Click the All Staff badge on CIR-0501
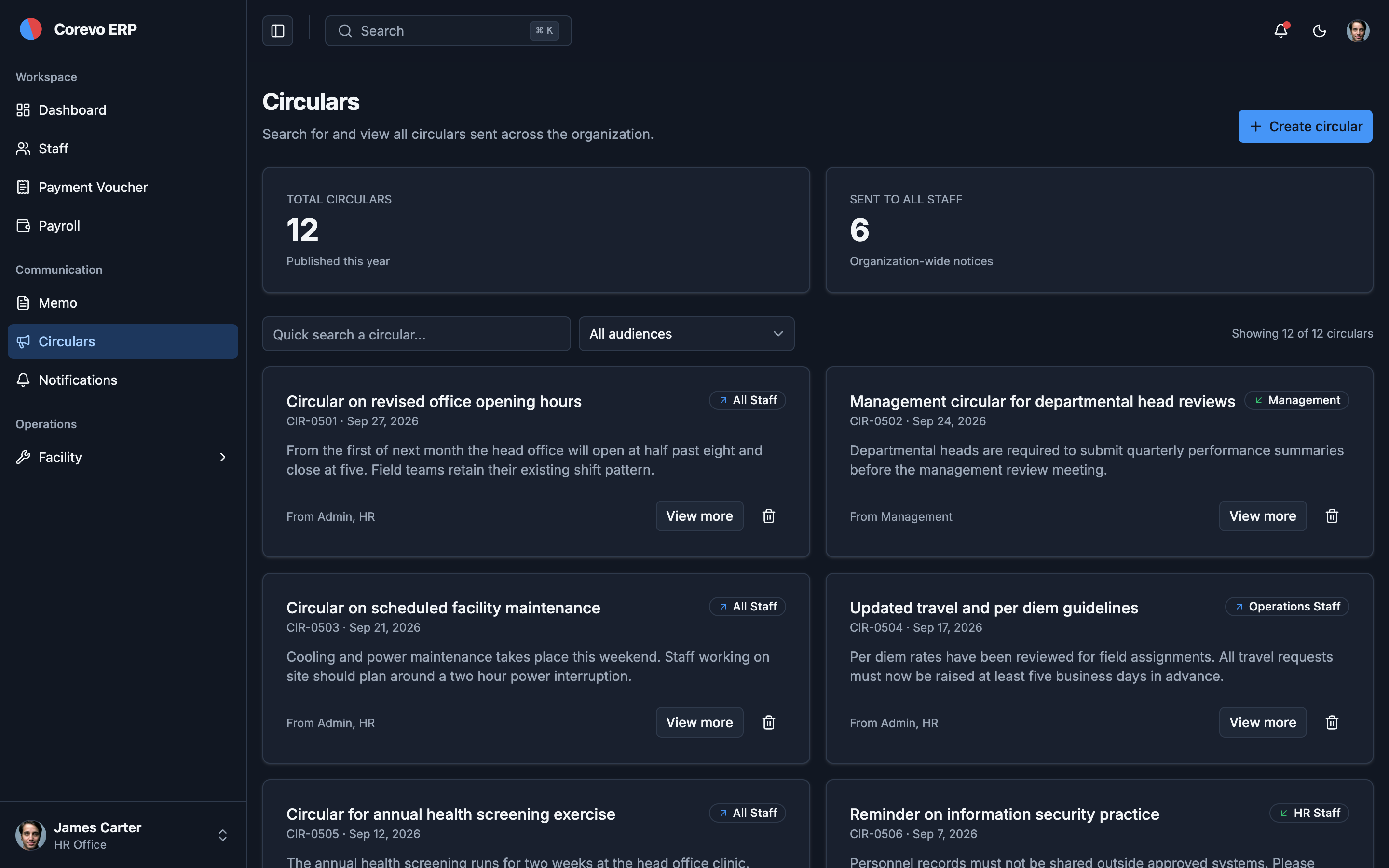The height and width of the screenshot is (868, 1389). pyautogui.click(x=747, y=400)
